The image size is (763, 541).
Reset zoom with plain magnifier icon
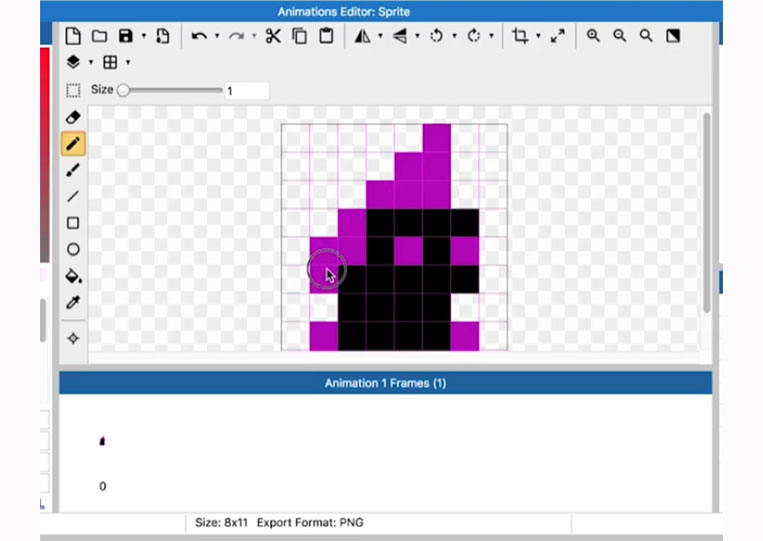click(x=646, y=36)
